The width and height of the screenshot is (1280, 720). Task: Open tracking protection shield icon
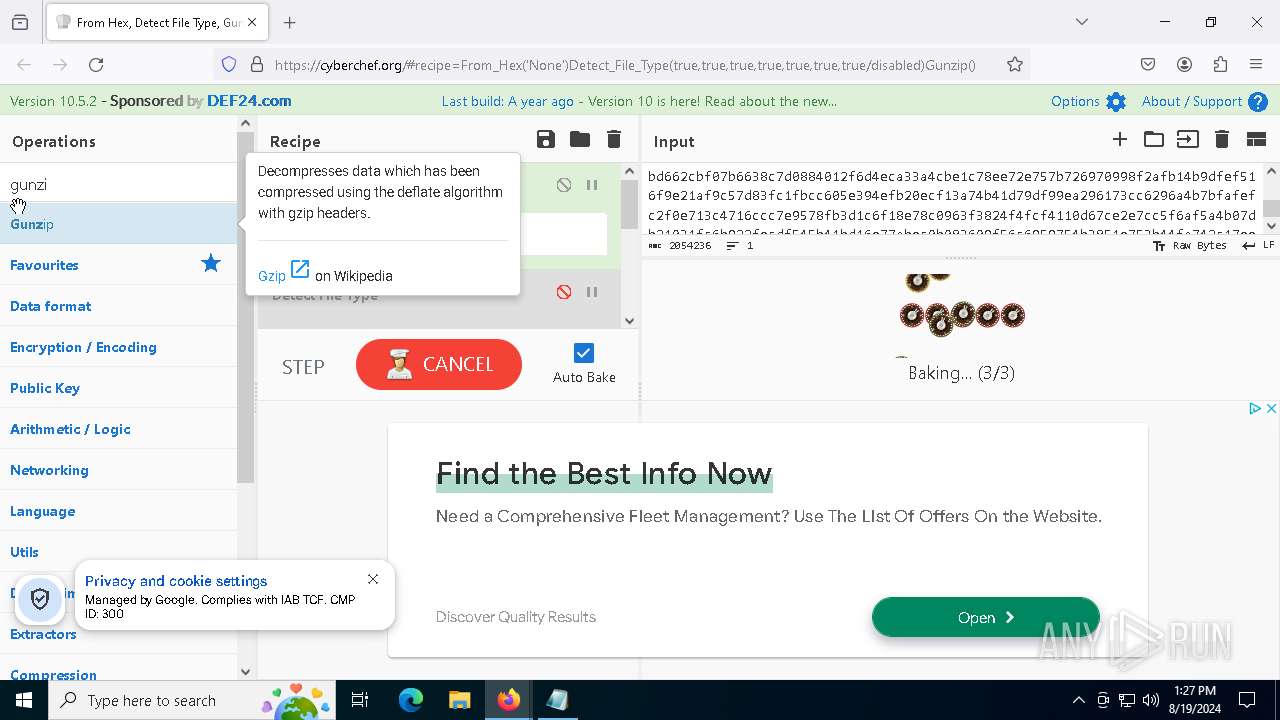(229, 65)
